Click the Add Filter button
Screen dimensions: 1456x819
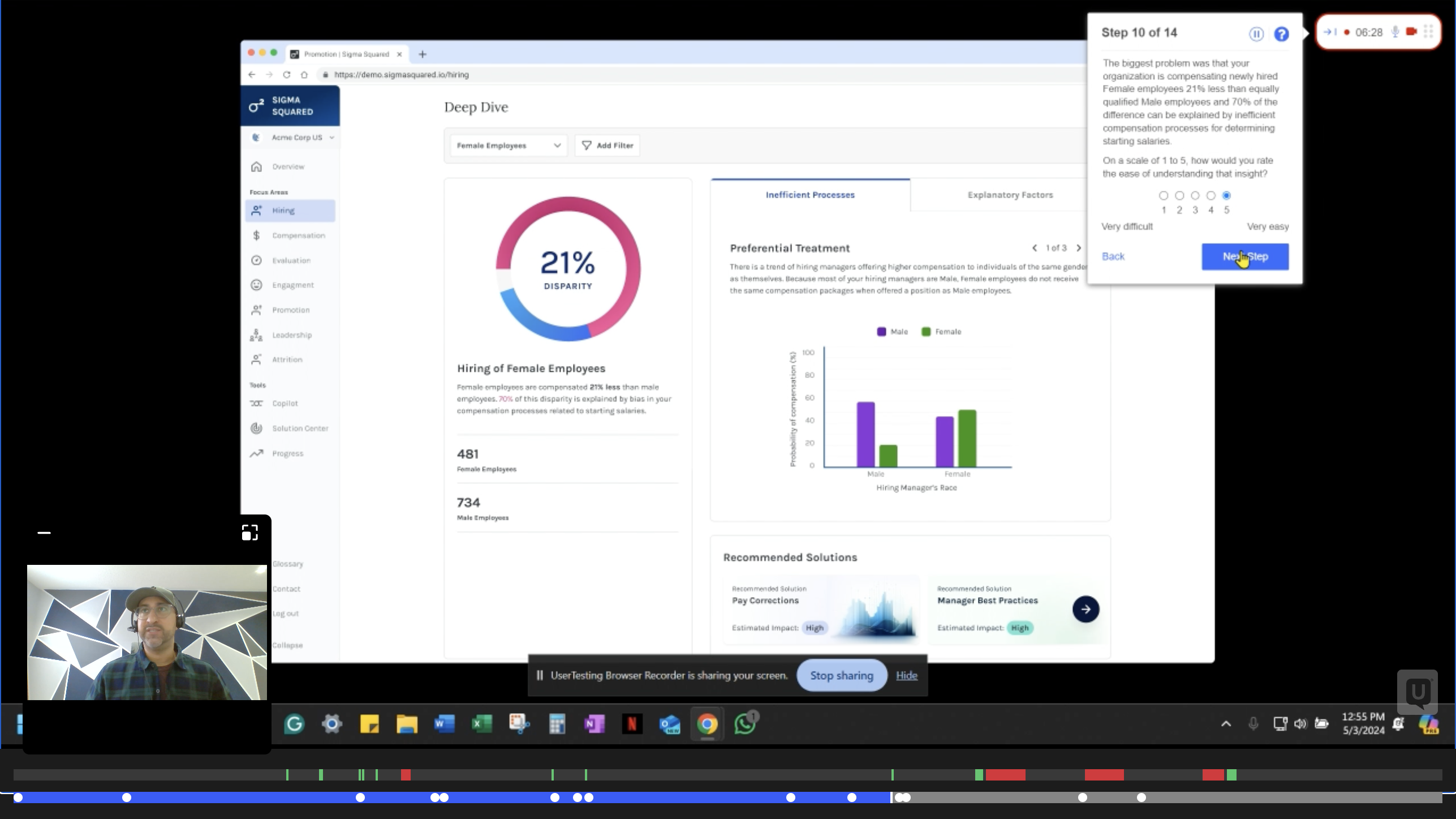(608, 145)
